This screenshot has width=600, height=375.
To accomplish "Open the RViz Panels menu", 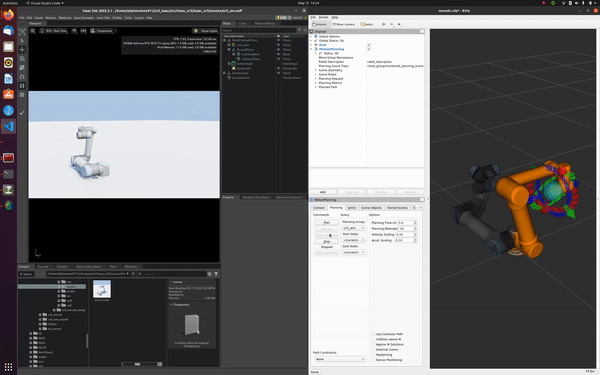I will click(x=324, y=17).
